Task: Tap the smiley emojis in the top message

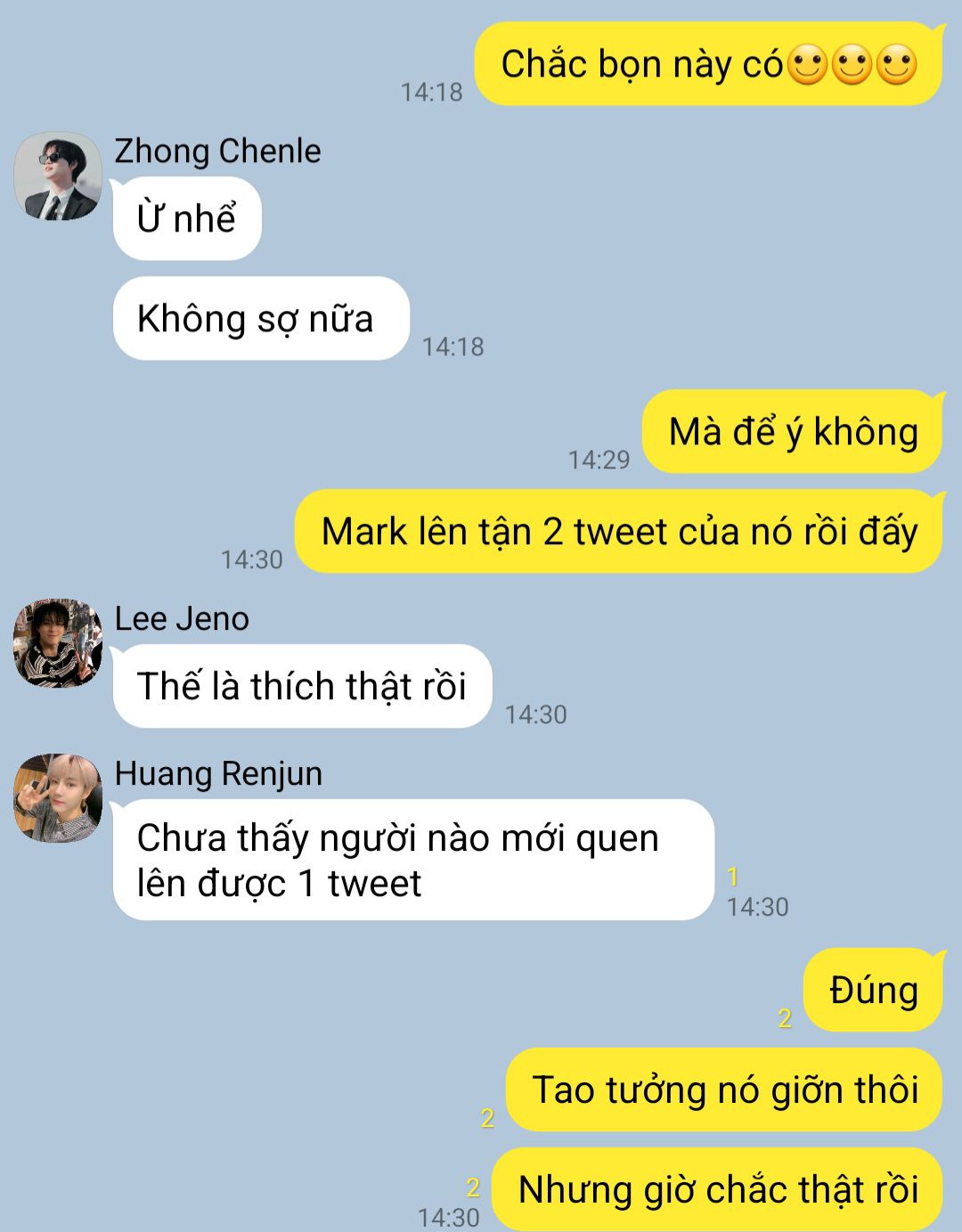Action: [852, 64]
